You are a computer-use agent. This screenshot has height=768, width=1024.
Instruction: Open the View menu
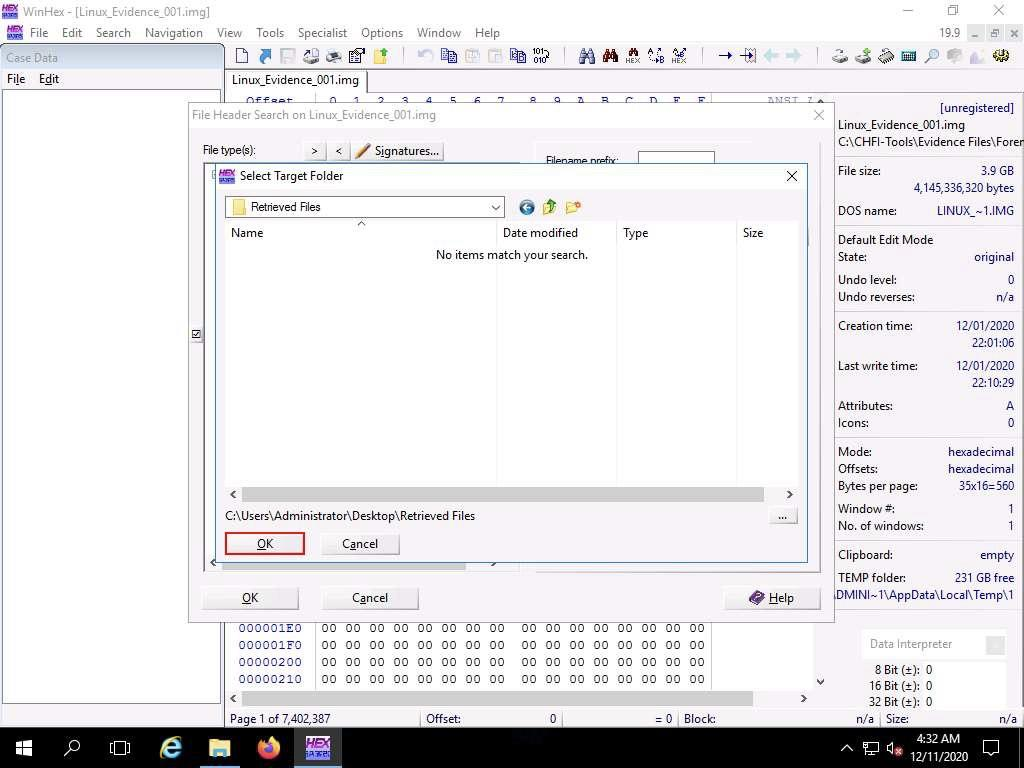229,33
